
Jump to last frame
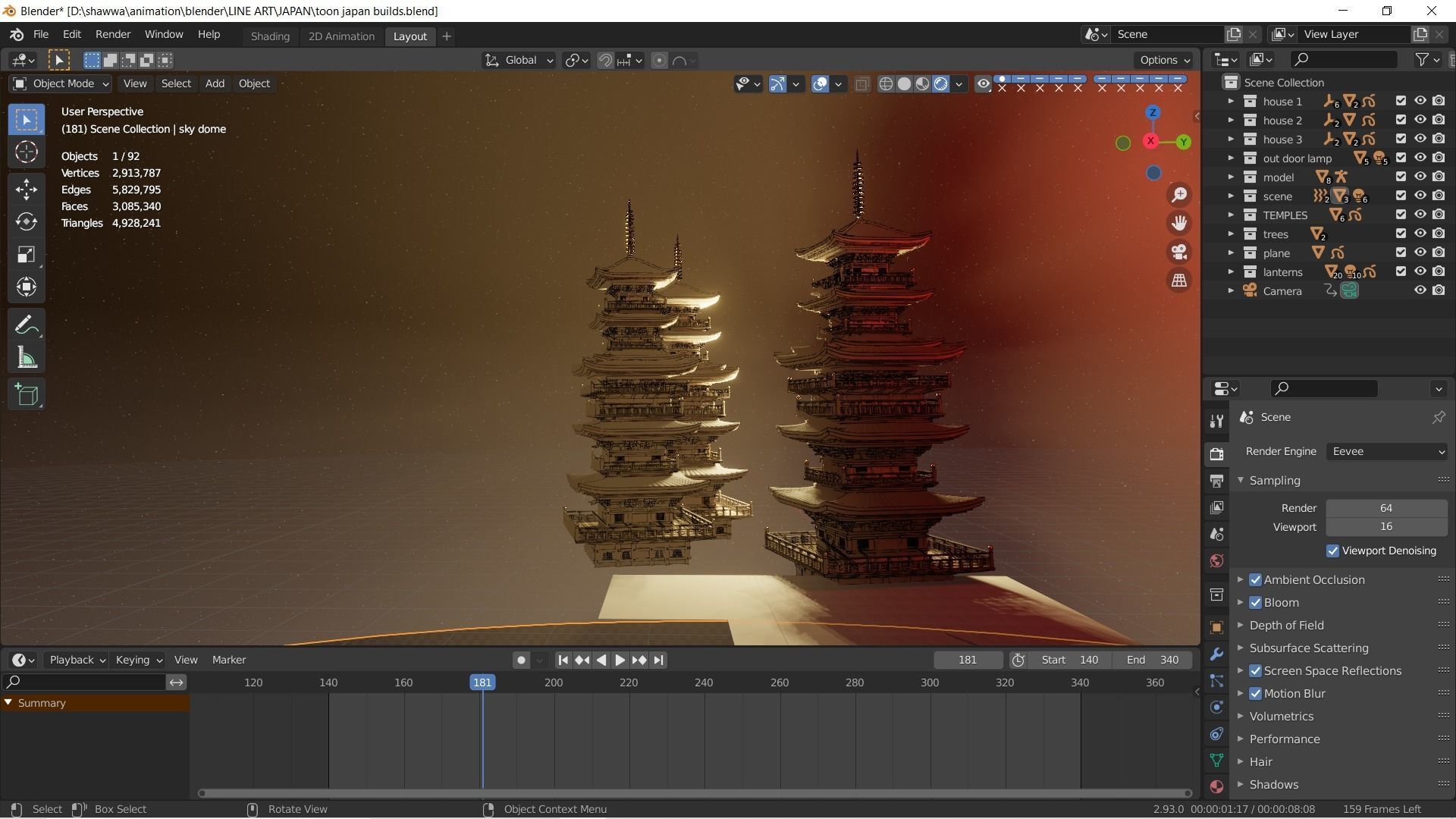[x=658, y=660]
